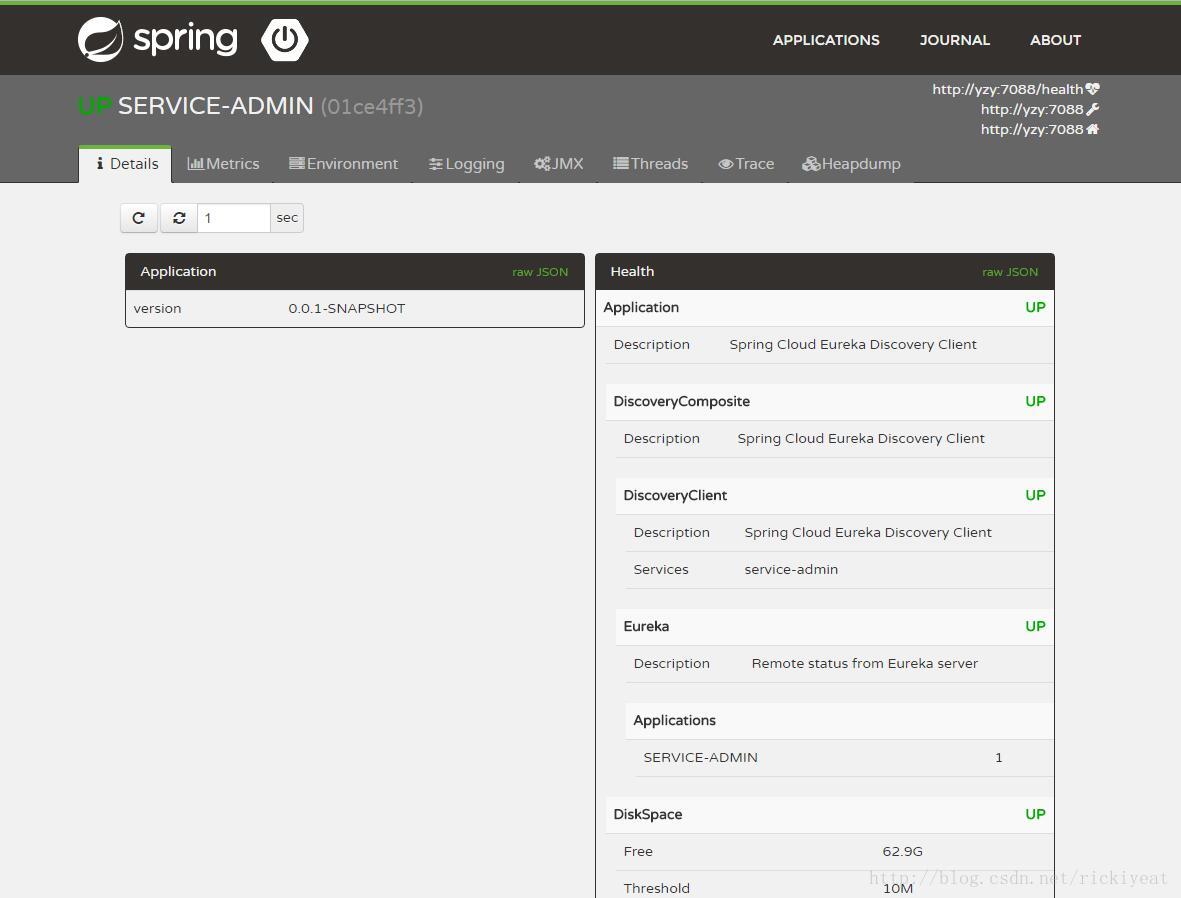
Task: Click the Spring Boot logo badge
Action: pos(284,40)
